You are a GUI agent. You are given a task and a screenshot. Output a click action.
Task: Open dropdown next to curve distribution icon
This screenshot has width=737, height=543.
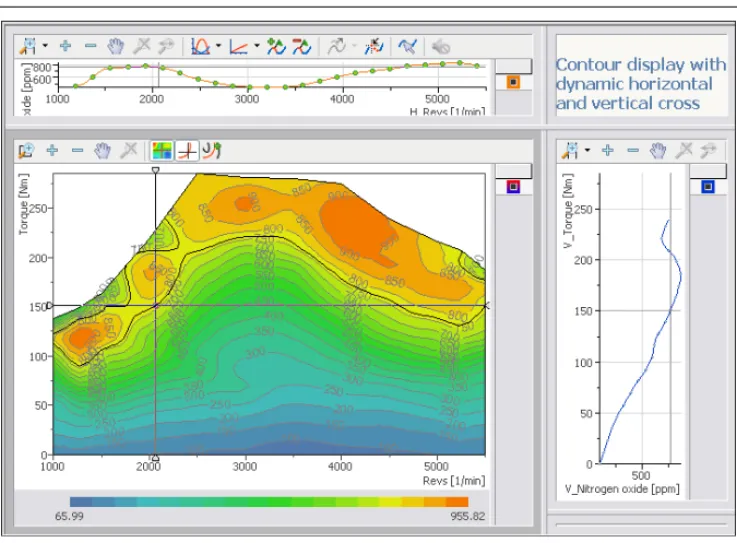218,46
